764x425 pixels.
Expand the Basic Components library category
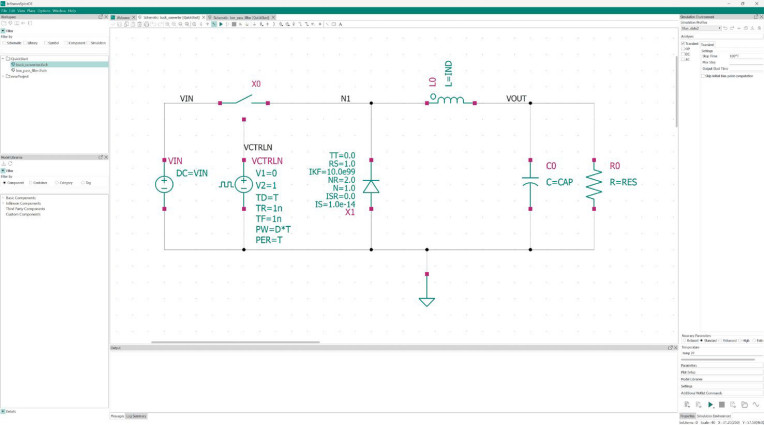(3, 198)
